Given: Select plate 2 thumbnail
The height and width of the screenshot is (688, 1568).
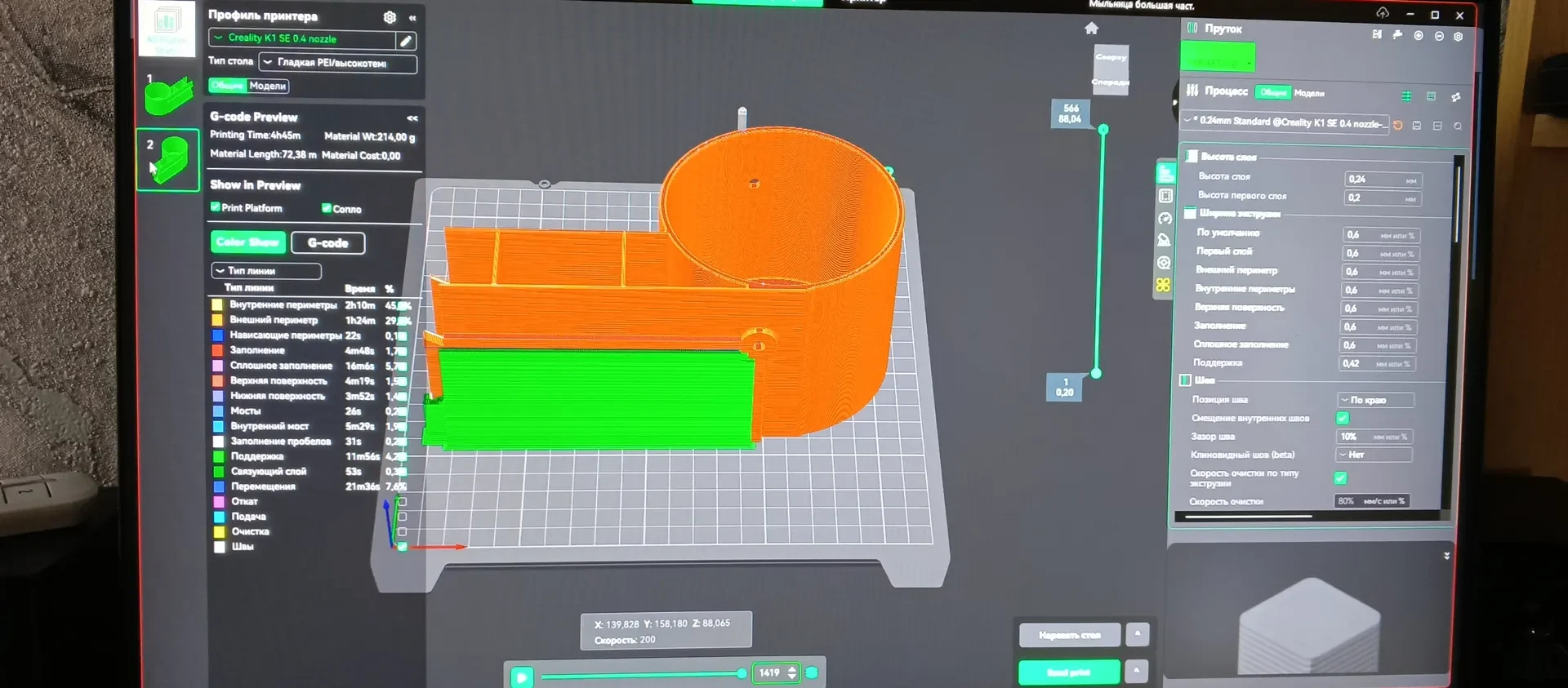Looking at the screenshot, I should (x=168, y=159).
